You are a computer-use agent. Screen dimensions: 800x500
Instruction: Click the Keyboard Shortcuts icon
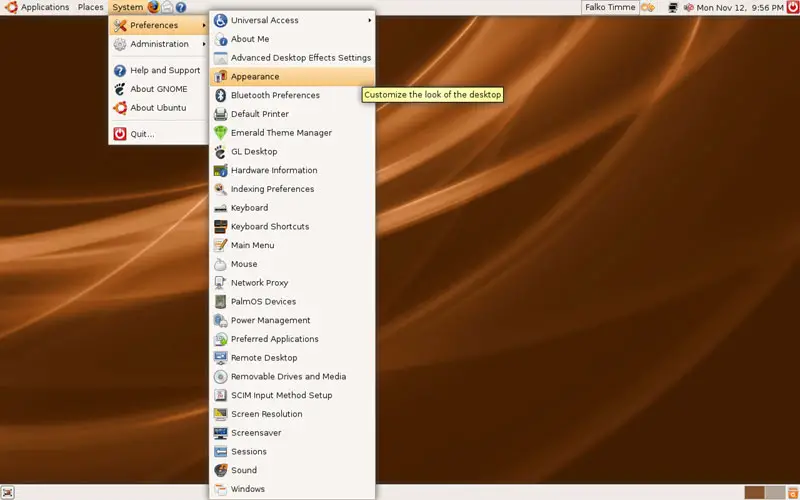220,227
